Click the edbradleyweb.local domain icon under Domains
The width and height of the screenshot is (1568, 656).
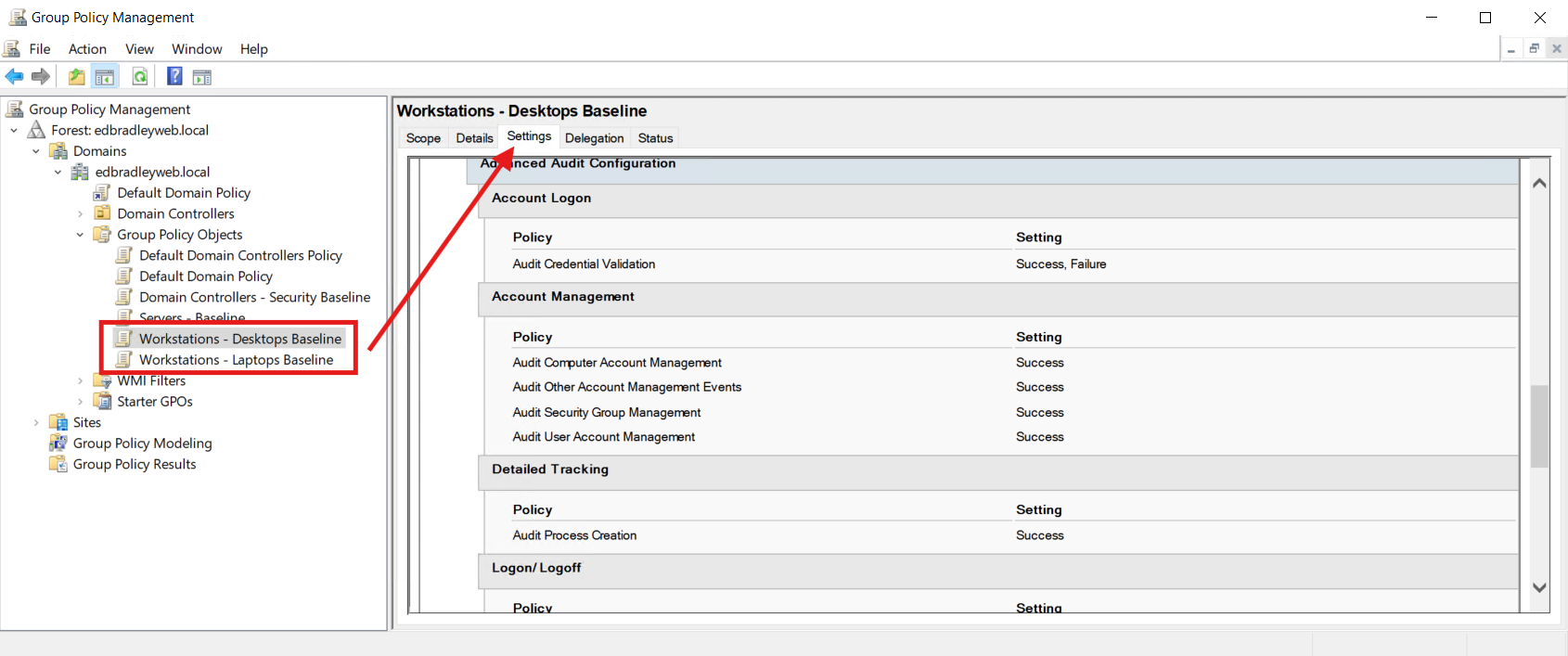[81, 172]
